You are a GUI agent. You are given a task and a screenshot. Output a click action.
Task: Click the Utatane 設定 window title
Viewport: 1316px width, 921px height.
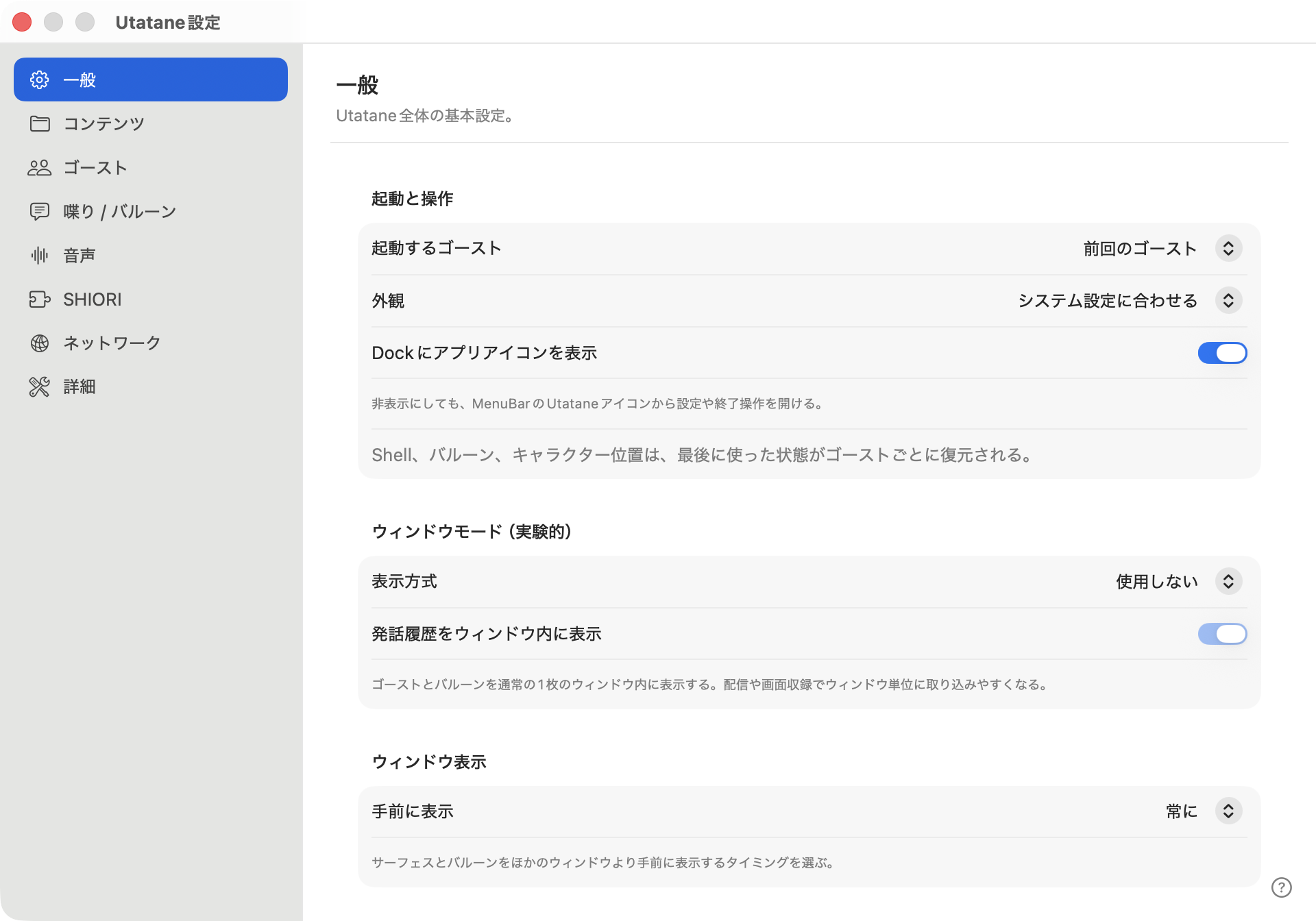point(168,23)
